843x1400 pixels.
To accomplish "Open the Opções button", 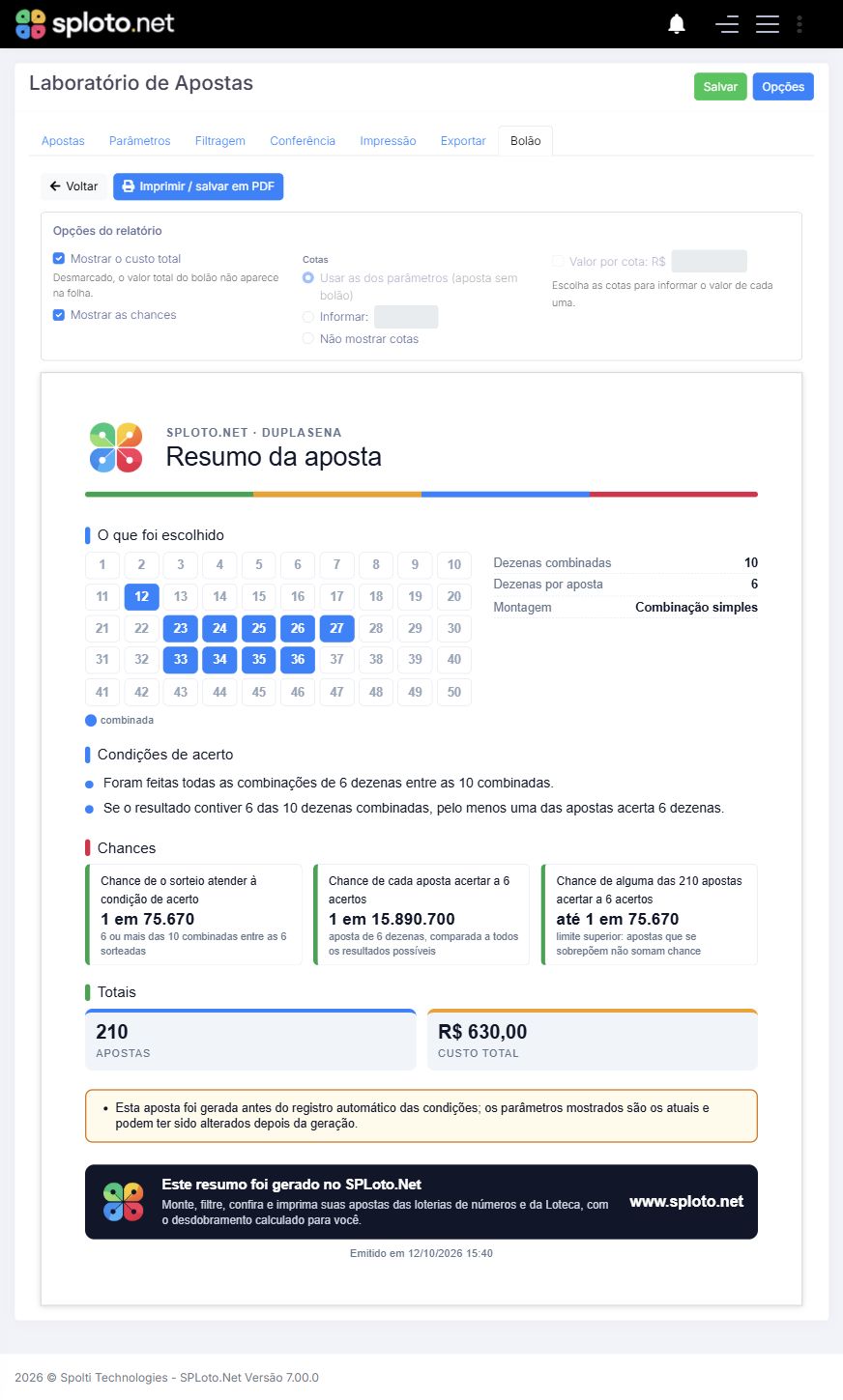I will pos(783,87).
